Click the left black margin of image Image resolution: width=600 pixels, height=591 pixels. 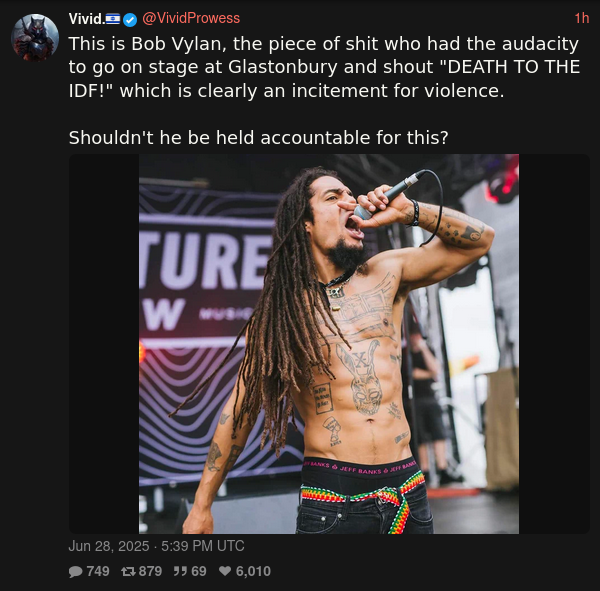coord(104,344)
